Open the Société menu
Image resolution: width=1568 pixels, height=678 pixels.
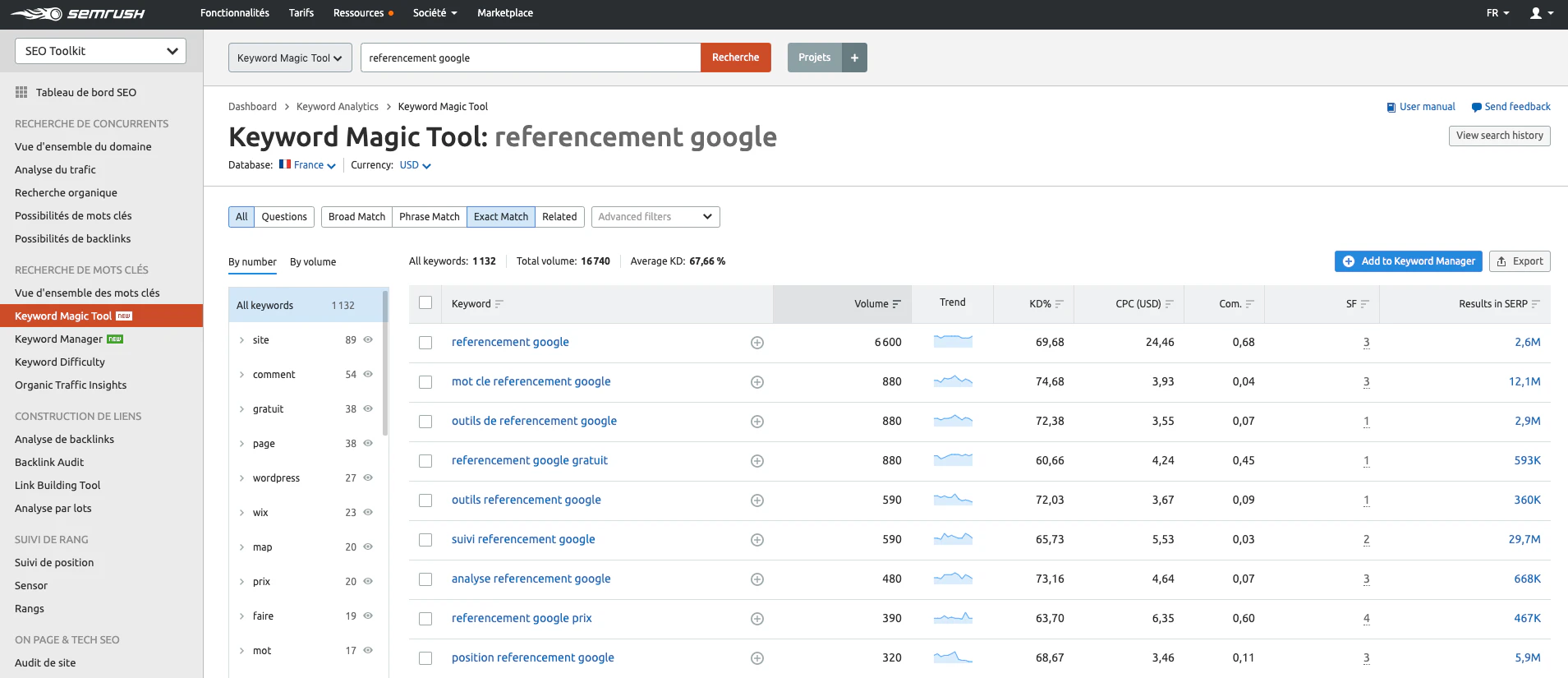pyautogui.click(x=435, y=13)
